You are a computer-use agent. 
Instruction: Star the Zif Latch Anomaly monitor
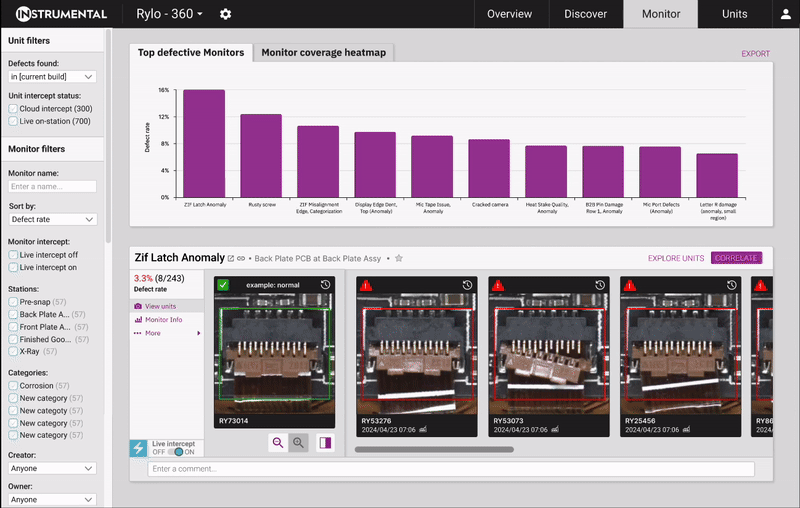pos(399,258)
